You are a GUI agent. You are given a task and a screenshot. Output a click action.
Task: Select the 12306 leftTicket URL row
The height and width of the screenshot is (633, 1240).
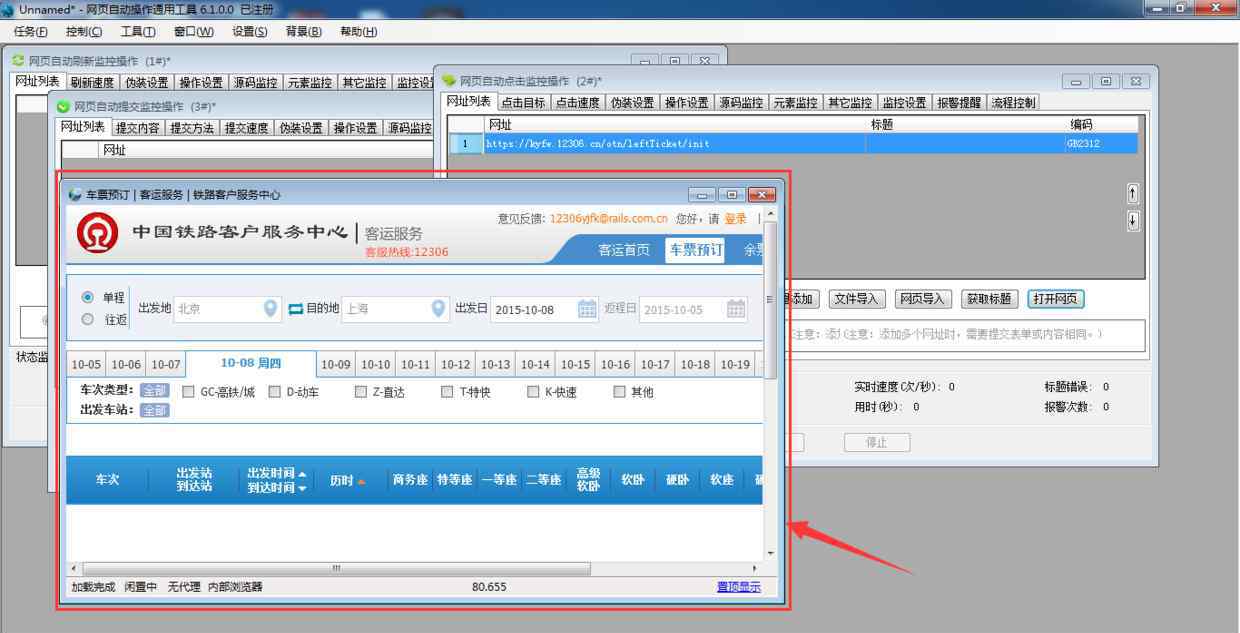coord(793,144)
